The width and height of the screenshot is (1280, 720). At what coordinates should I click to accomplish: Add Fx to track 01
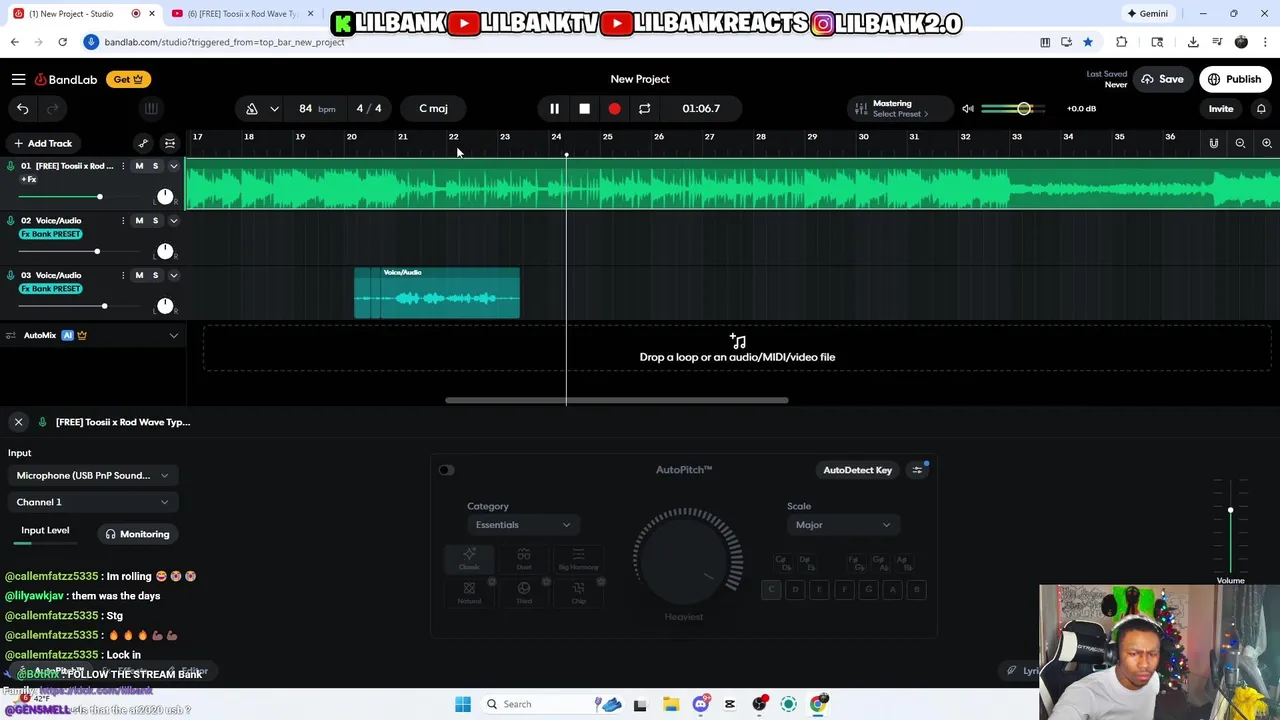29,179
